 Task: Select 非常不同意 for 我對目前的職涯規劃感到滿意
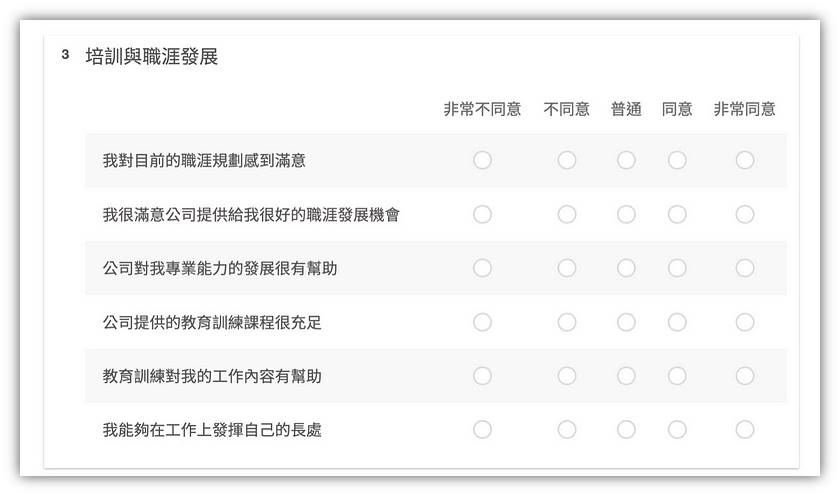click(482, 160)
